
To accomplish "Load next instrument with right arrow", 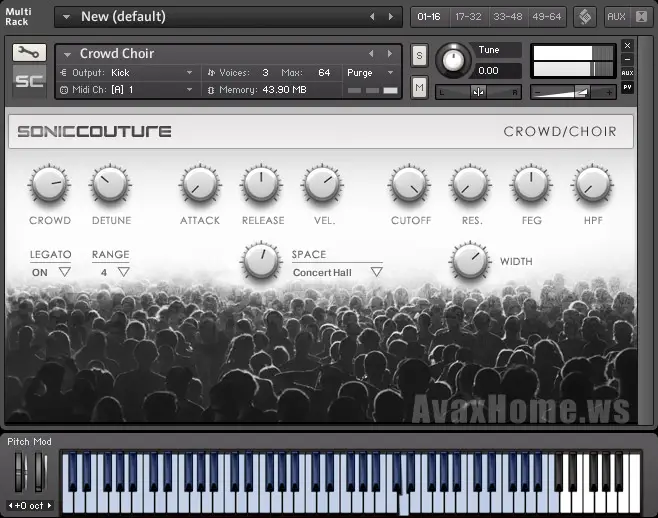I will [x=390, y=54].
